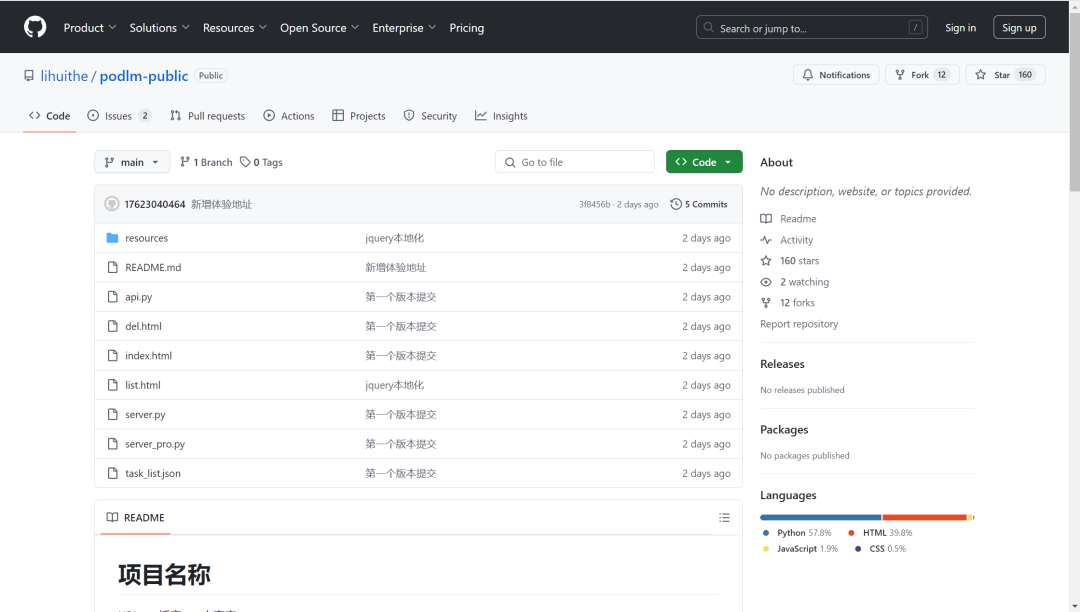This screenshot has height=612, width=1080.
Task: Expand the Open Source menu
Action: (319, 28)
